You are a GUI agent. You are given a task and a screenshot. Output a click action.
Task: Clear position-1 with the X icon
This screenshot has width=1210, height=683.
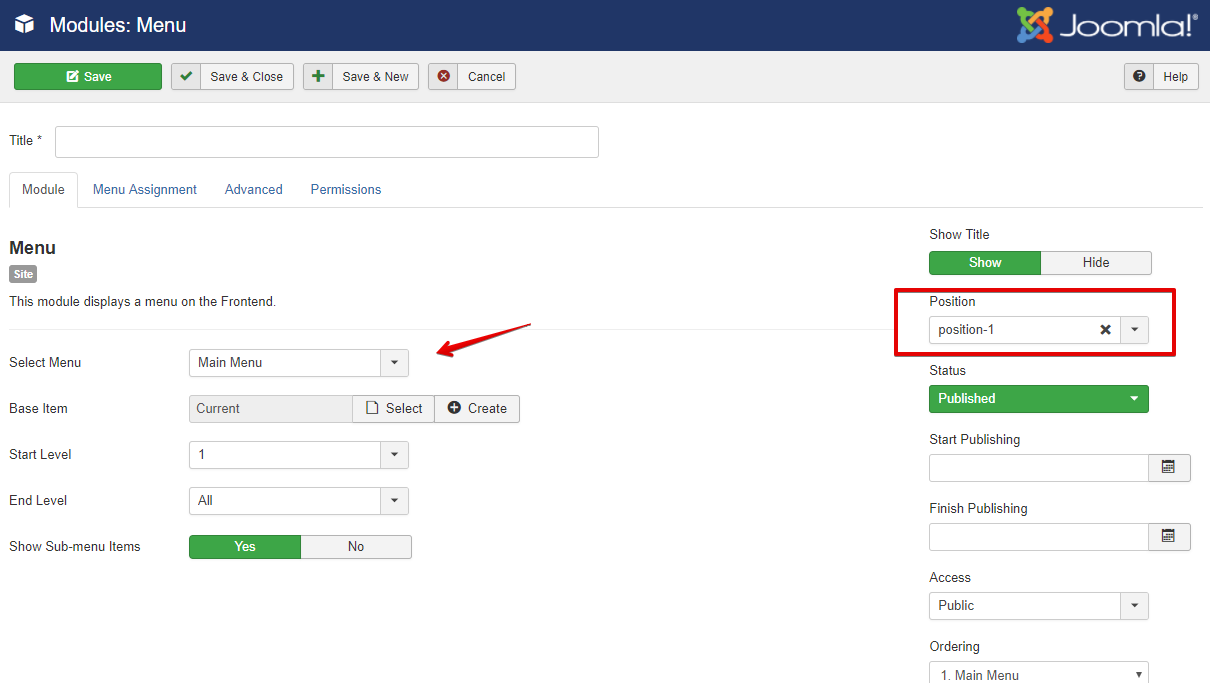pos(1106,330)
